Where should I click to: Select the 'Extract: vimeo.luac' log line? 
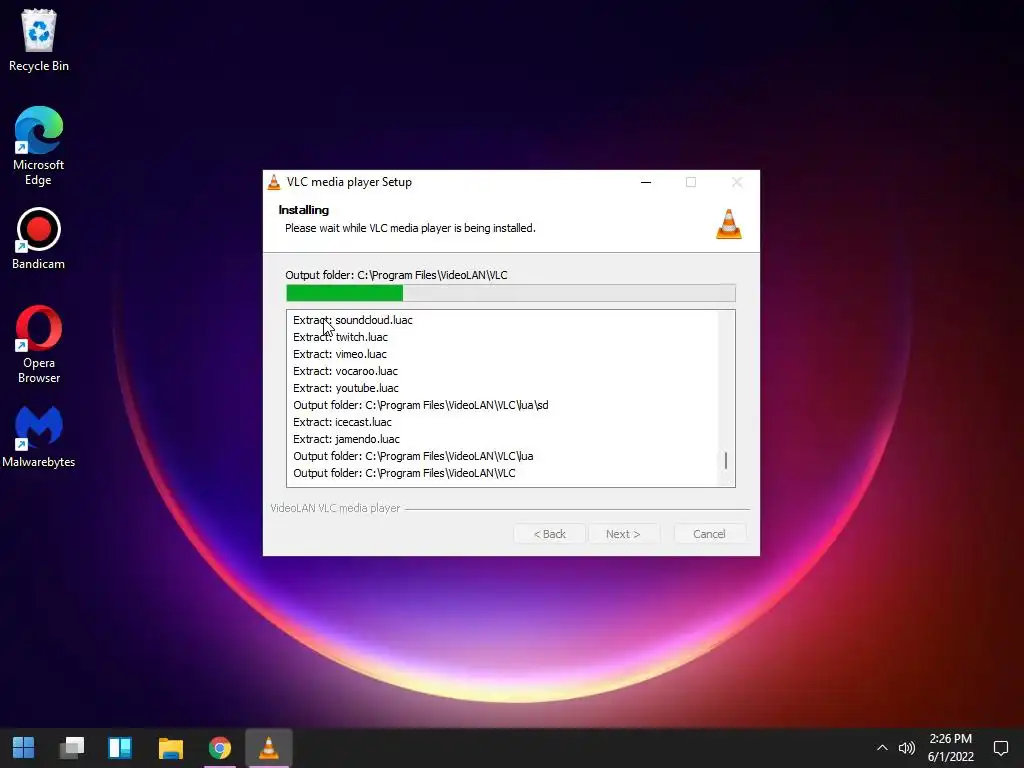click(x=340, y=354)
